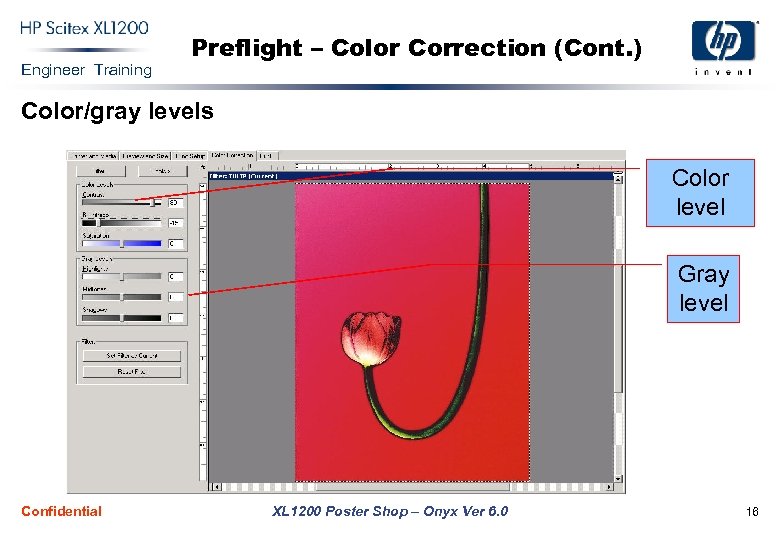Open the Printer and Media tab
780x540 pixels.
[94, 156]
